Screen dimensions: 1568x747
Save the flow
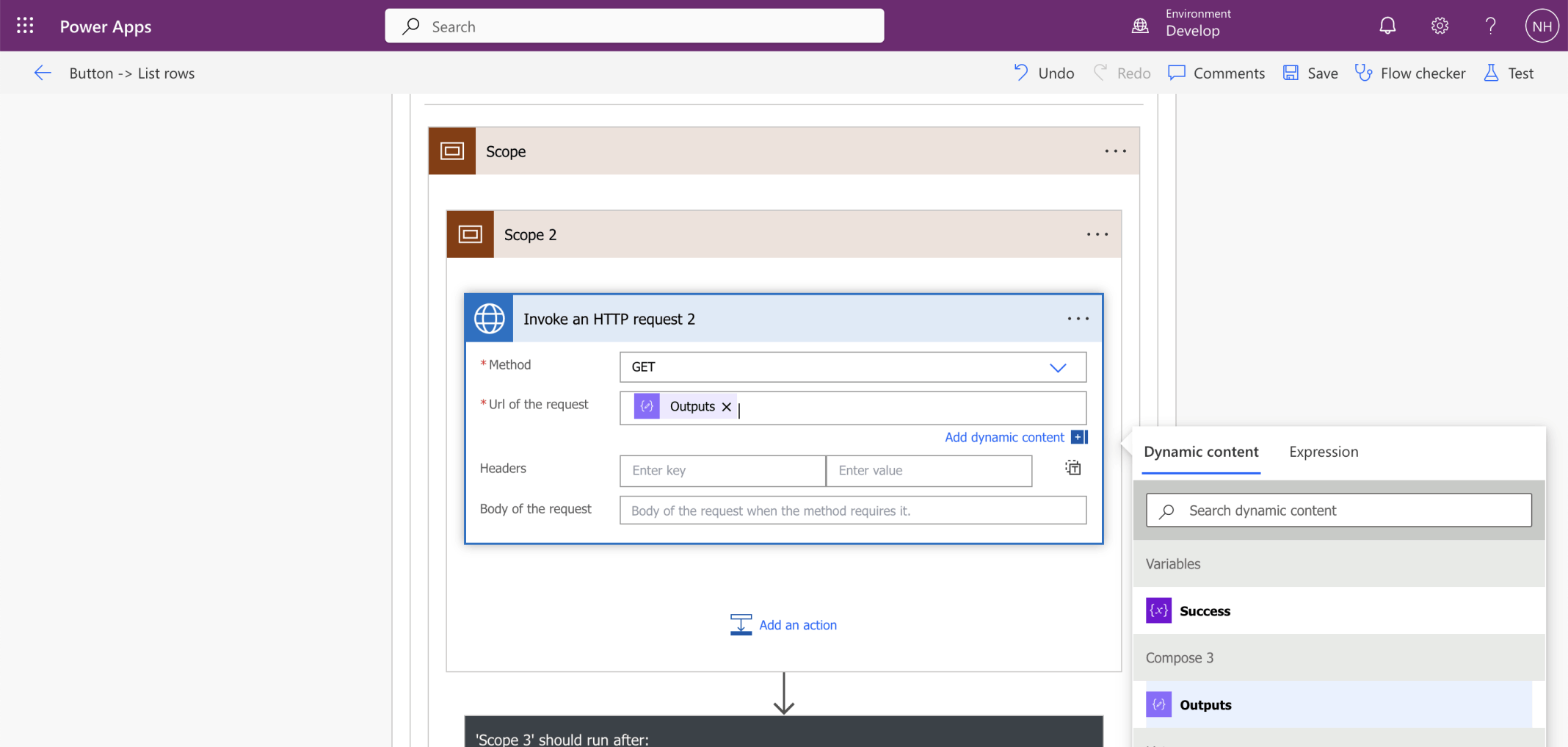tap(1310, 73)
